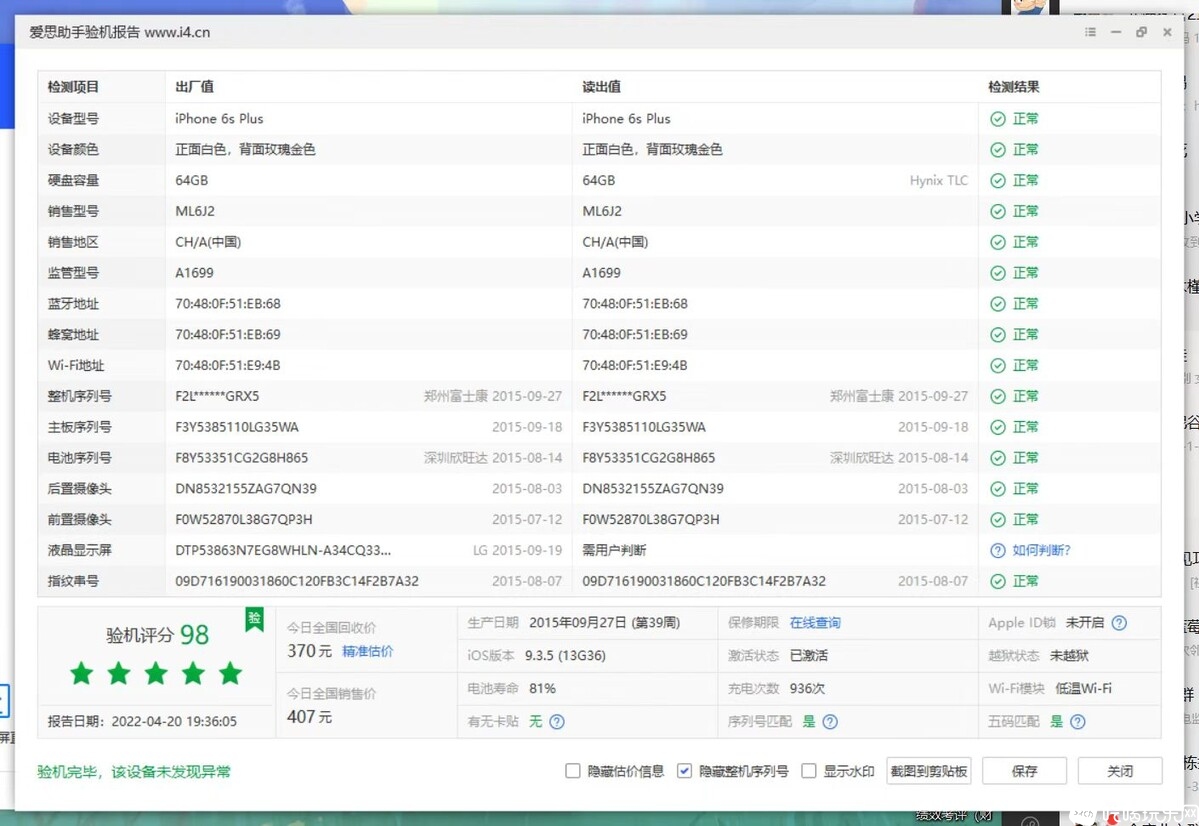Open the title bar menu list icon
Screen dimensions: 1199x826
(x=1090, y=32)
